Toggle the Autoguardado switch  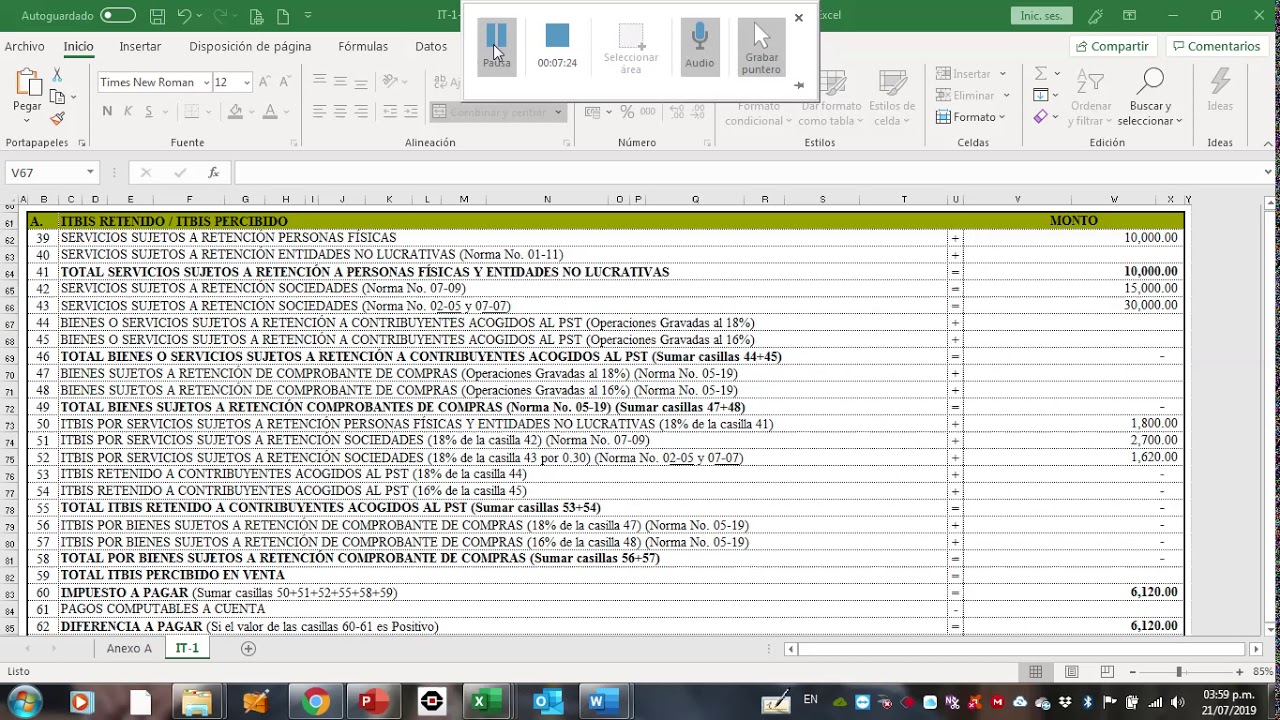click(118, 16)
